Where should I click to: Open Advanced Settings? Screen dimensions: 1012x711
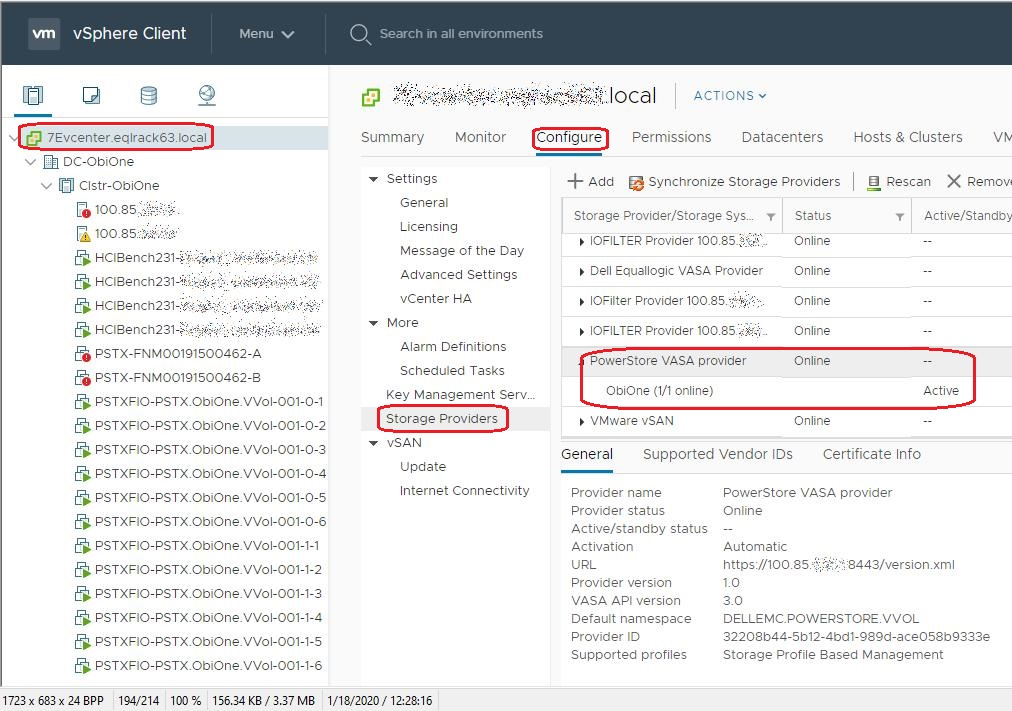tap(458, 274)
